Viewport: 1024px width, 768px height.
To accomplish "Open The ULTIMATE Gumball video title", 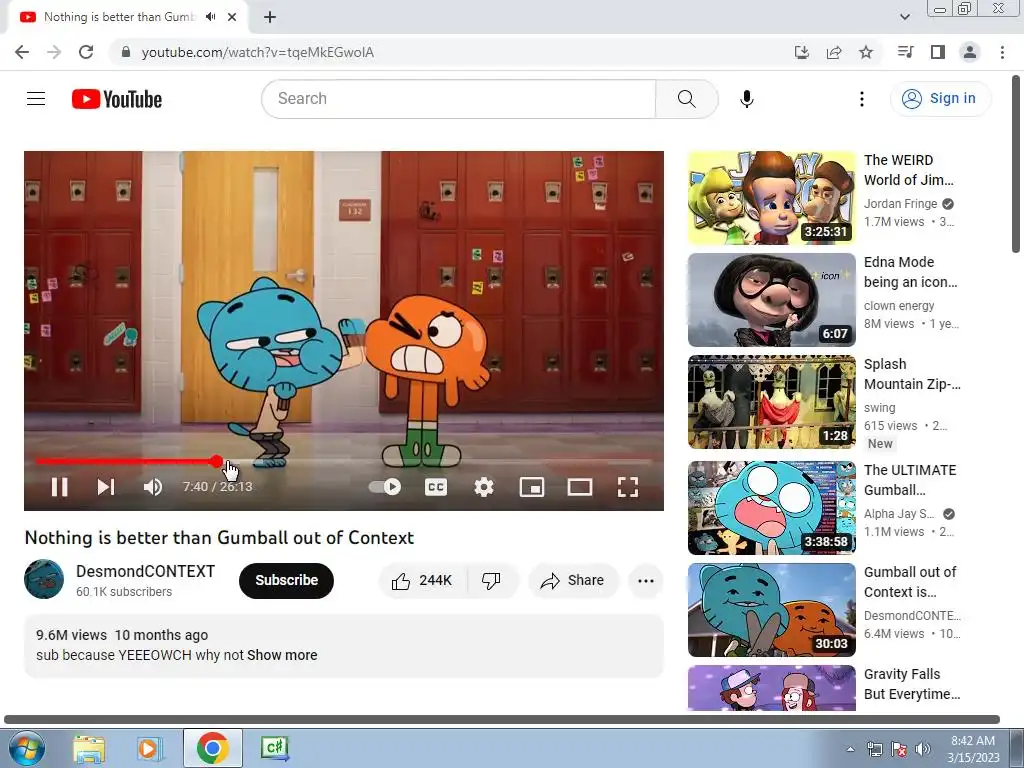I will click(910, 480).
